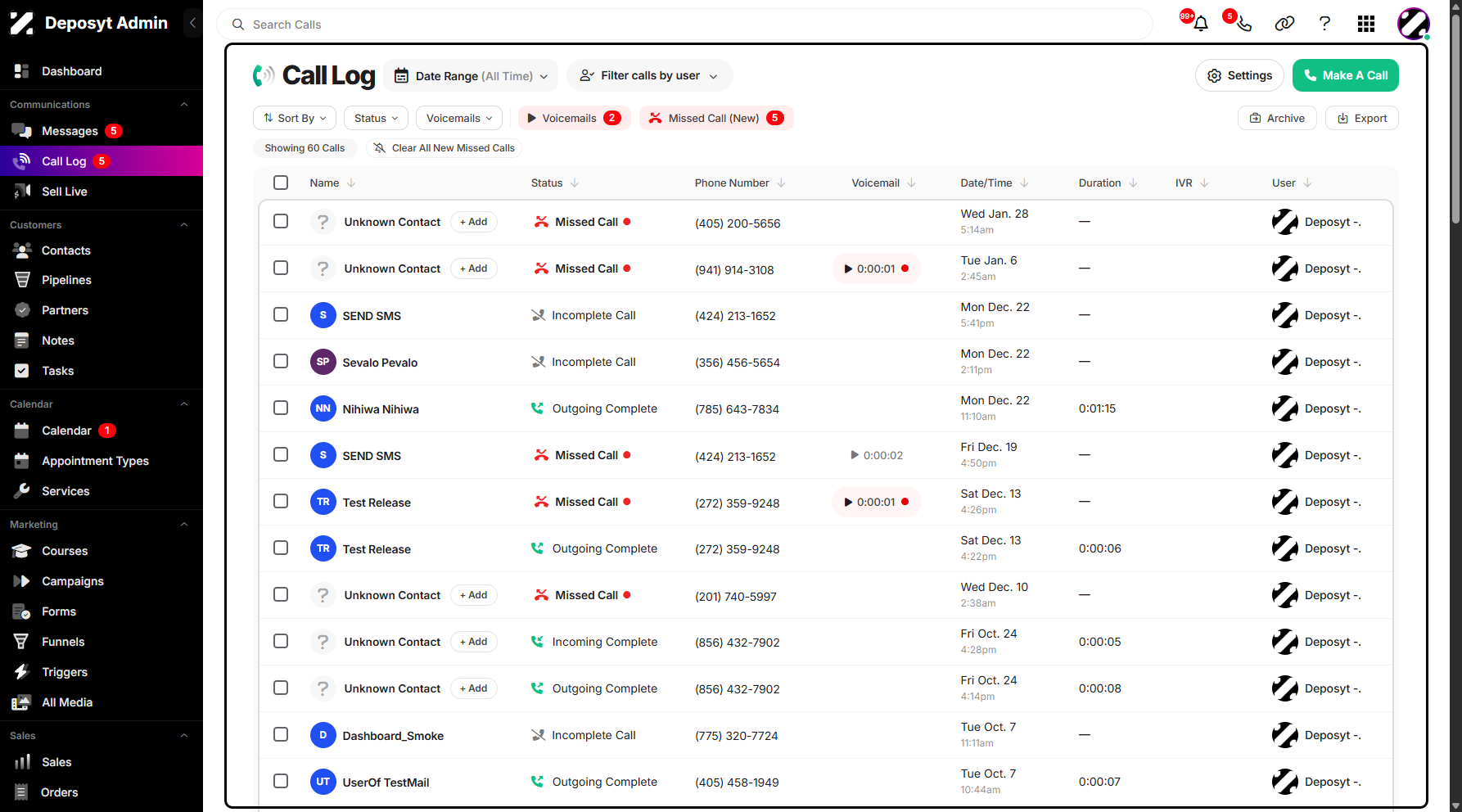
Task: Click Clear All New Missed Calls
Action: (444, 148)
